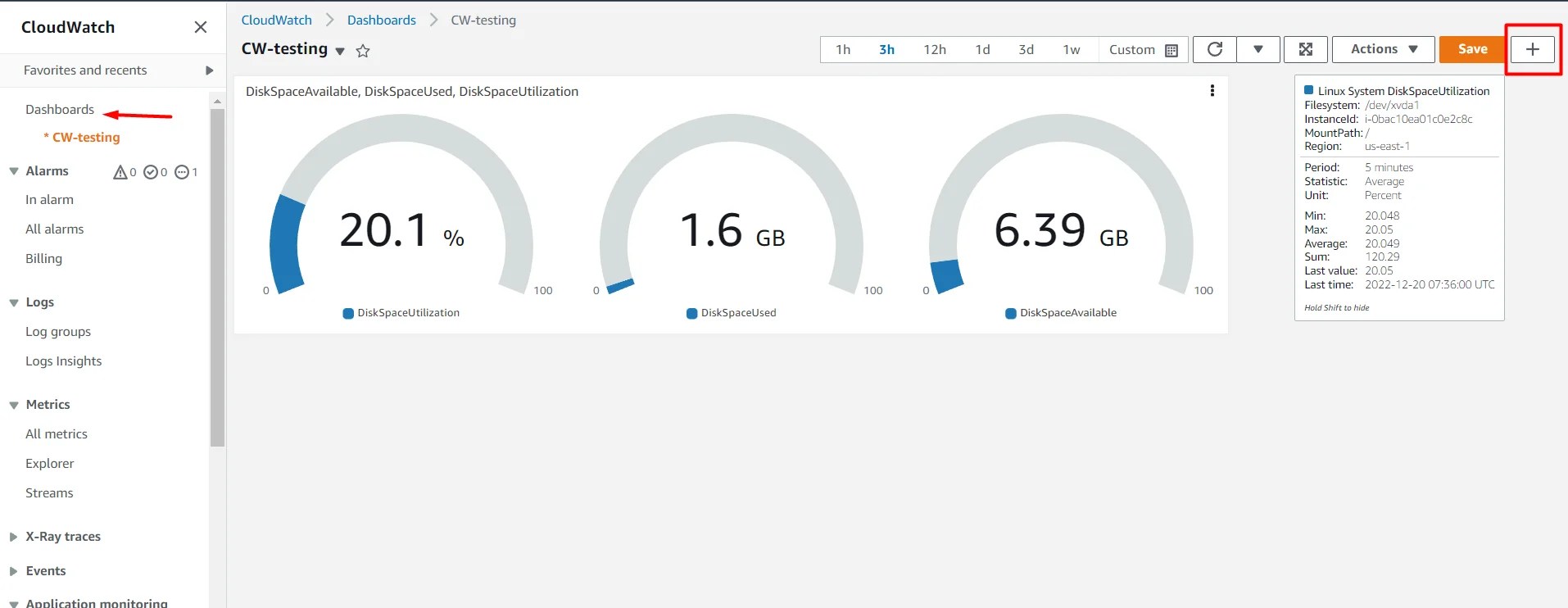The image size is (1568, 608).
Task: Select 3d time range
Action: [1026, 49]
